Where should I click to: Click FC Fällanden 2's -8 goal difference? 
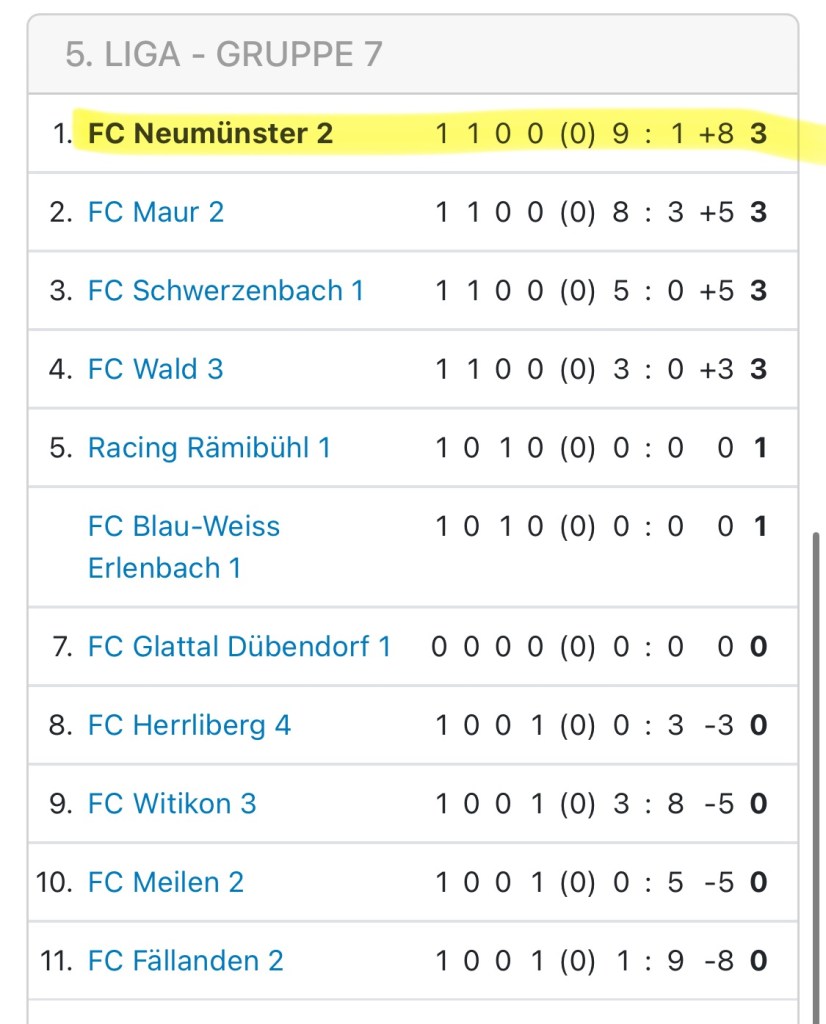click(x=718, y=961)
